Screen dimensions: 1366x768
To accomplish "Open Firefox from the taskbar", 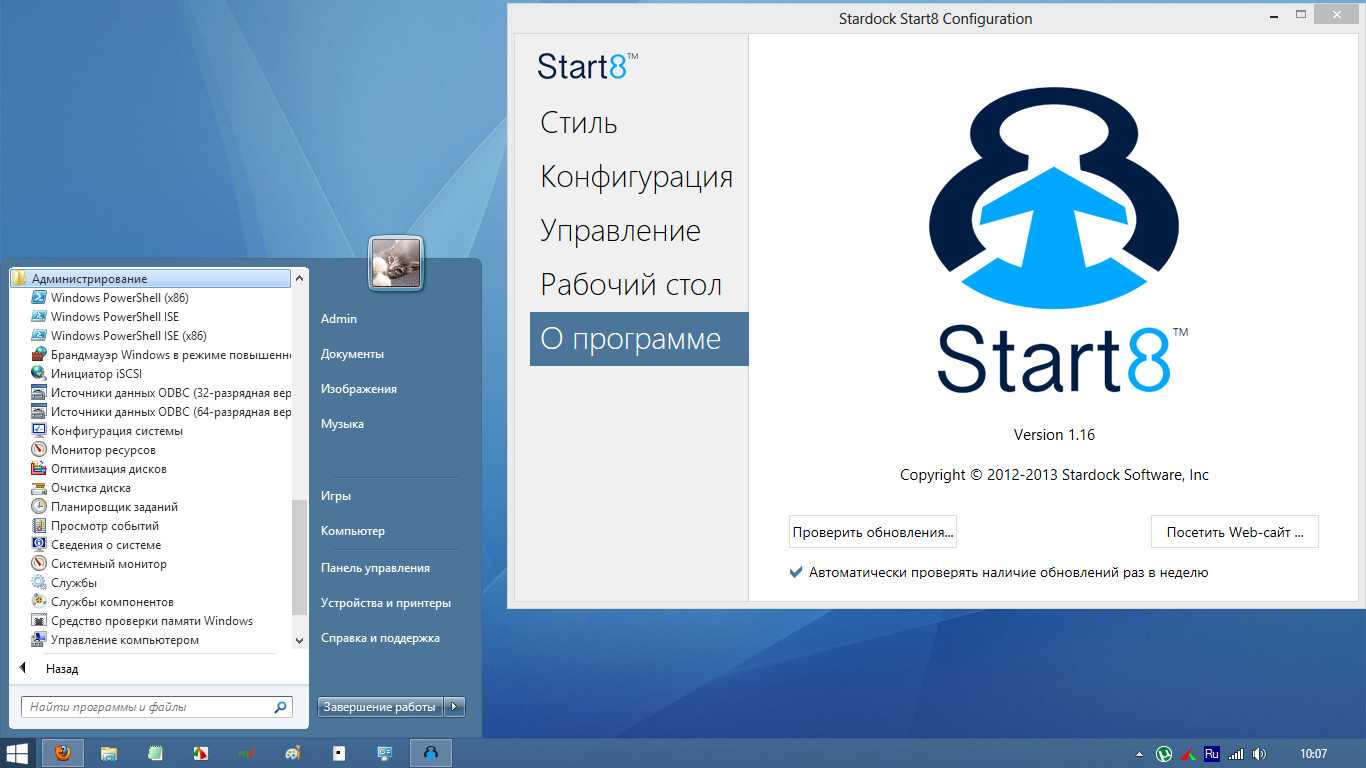I will [63, 753].
